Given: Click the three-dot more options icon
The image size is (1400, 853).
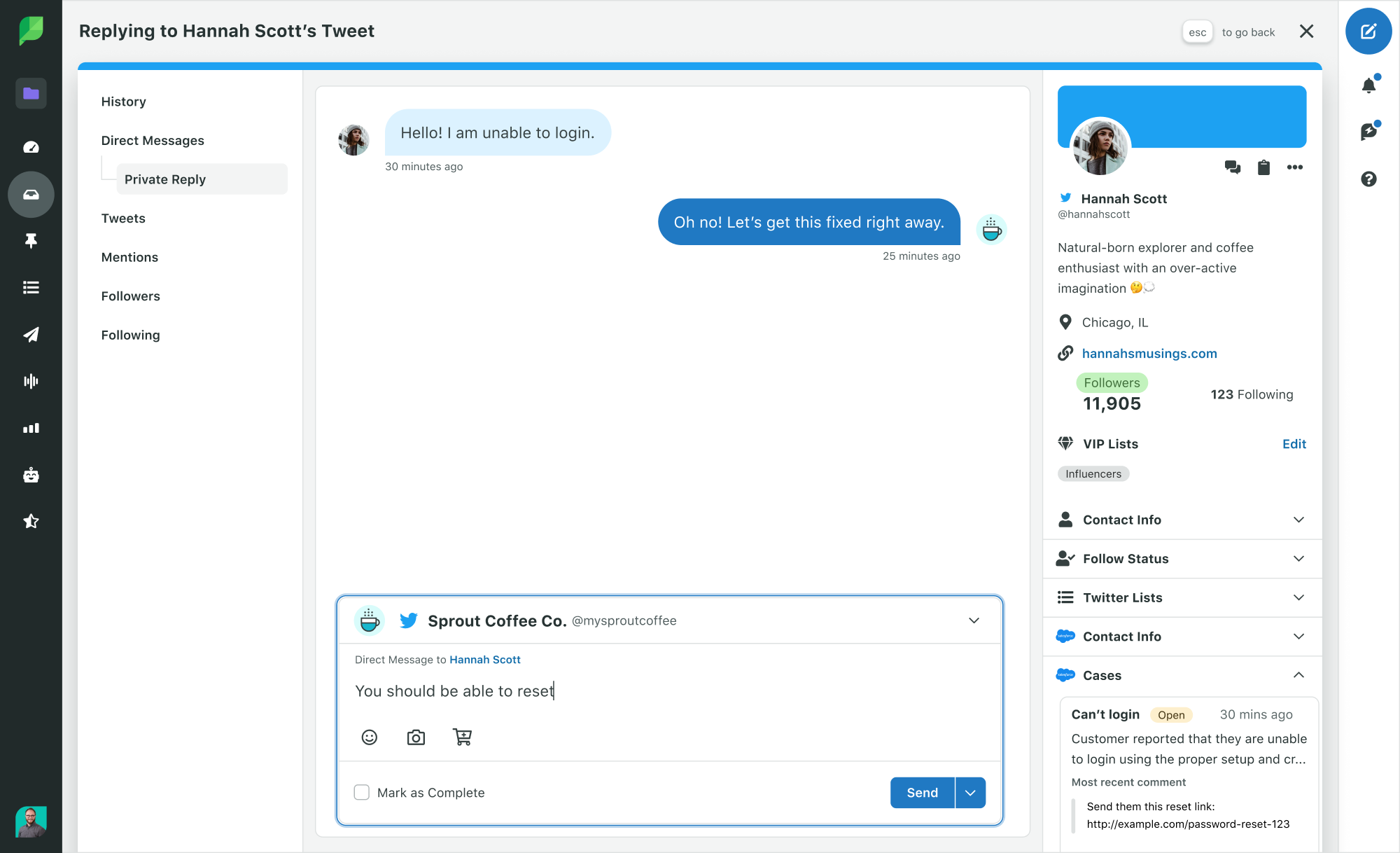Looking at the screenshot, I should 1295,167.
